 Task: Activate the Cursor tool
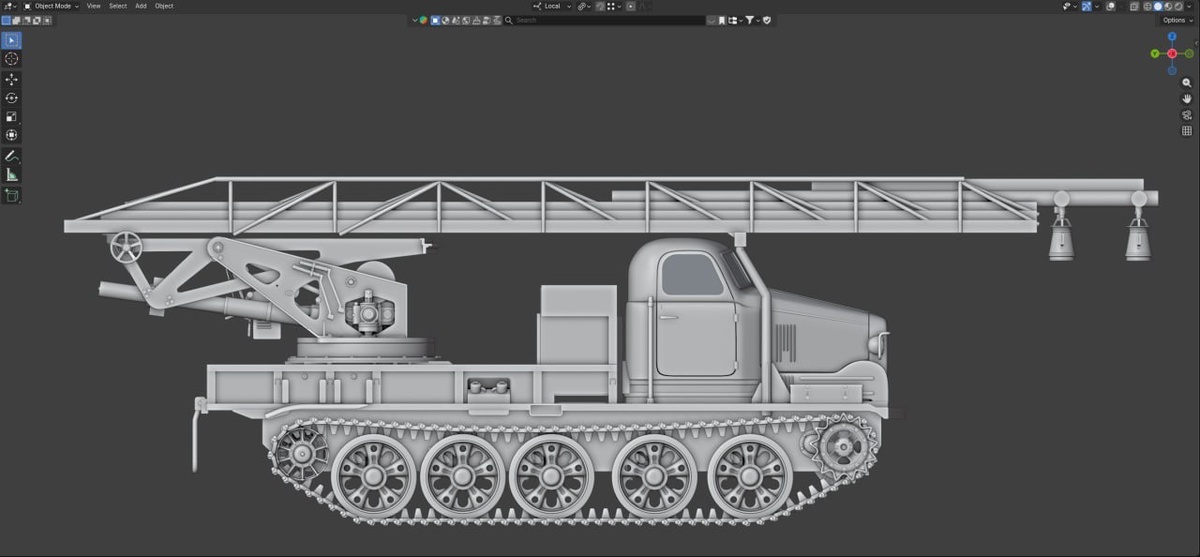pyautogui.click(x=11, y=59)
